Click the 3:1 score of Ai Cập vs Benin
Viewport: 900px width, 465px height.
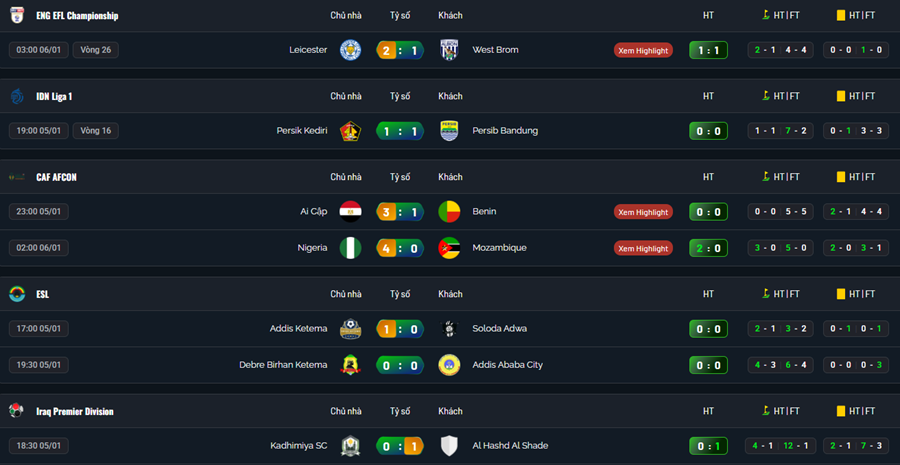coord(400,212)
